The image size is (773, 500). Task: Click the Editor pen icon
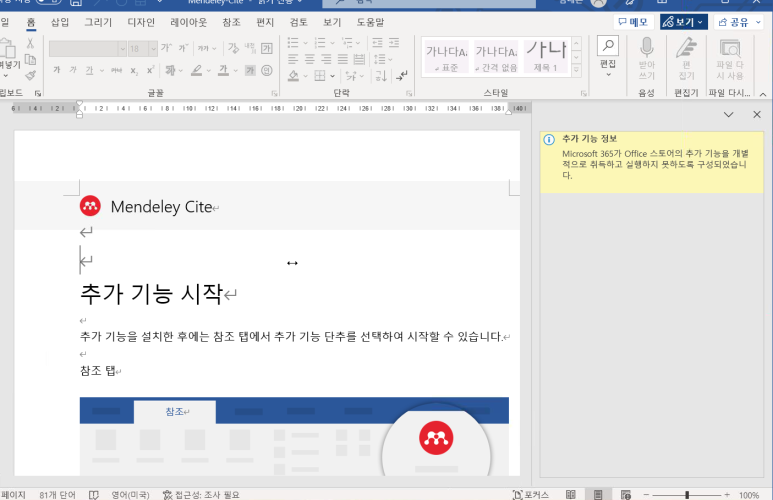click(686, 48)
